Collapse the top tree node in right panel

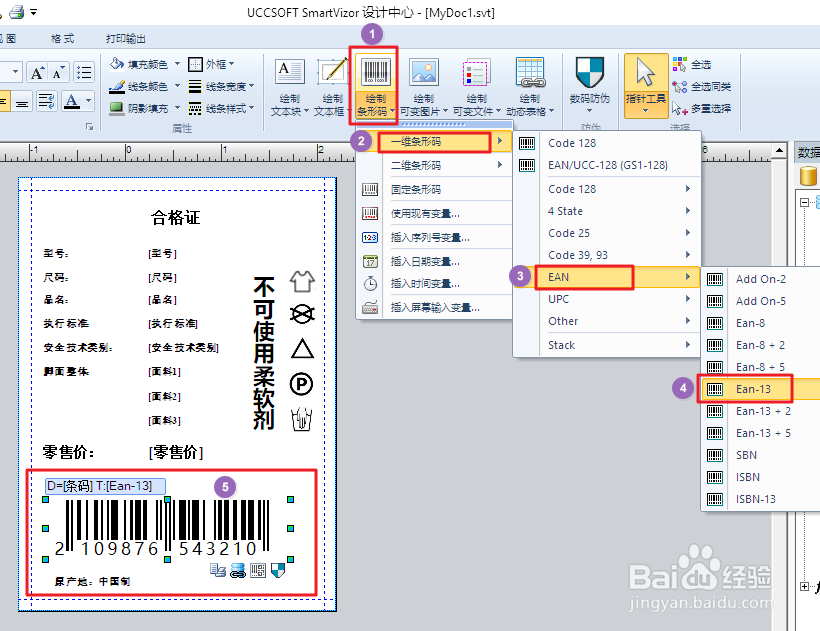click(805, 202)
